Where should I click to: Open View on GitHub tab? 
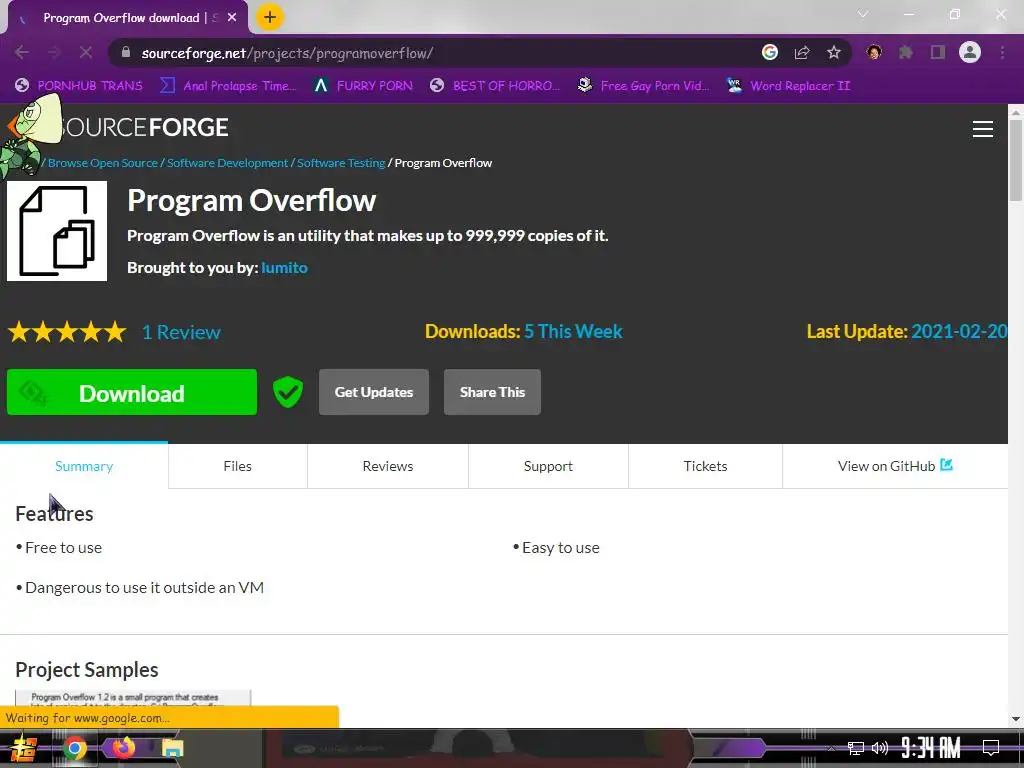[895, 466]
